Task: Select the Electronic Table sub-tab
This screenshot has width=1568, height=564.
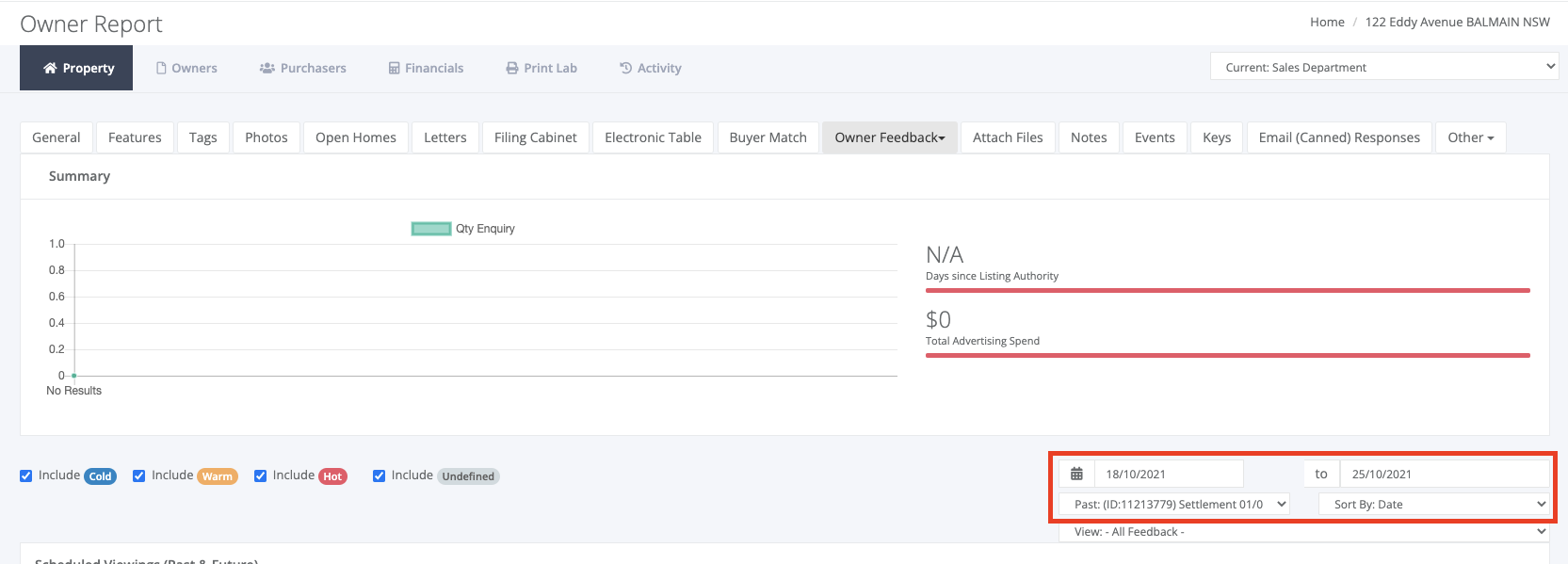Action: pyautogui.click(x=654, y=137)
